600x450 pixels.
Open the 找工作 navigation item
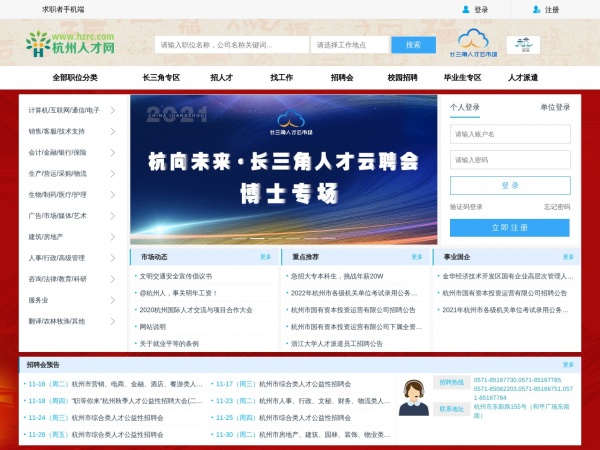[282, 78]
